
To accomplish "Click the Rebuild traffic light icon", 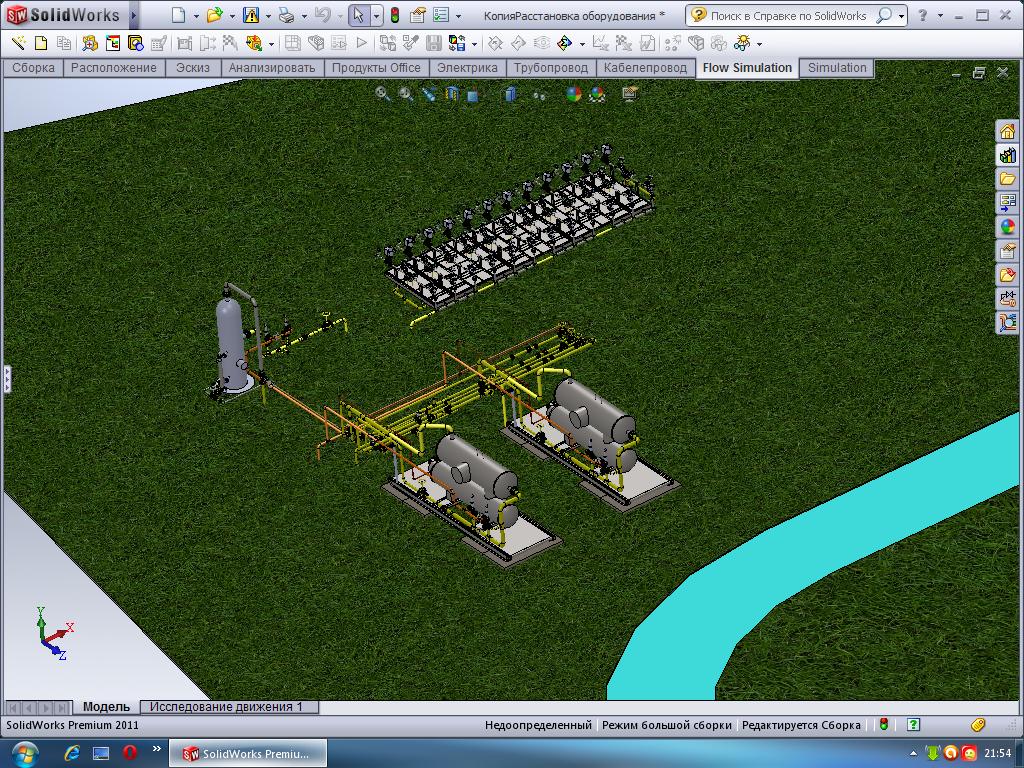I will [x=394, y=15].
